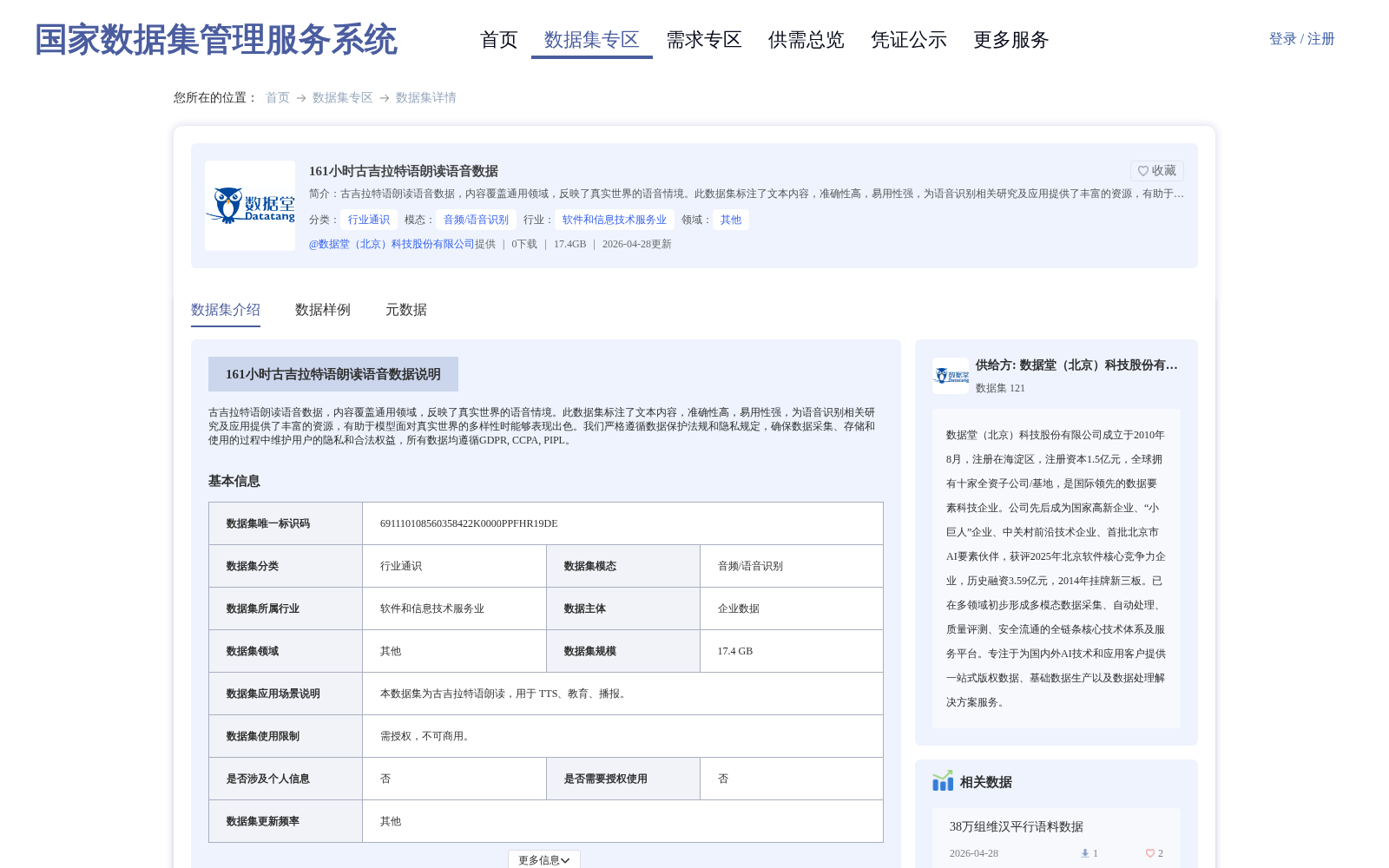1389x868 pixels.
Task: Click 是否需要授权使用 header cell
Action: click(623, 779)
